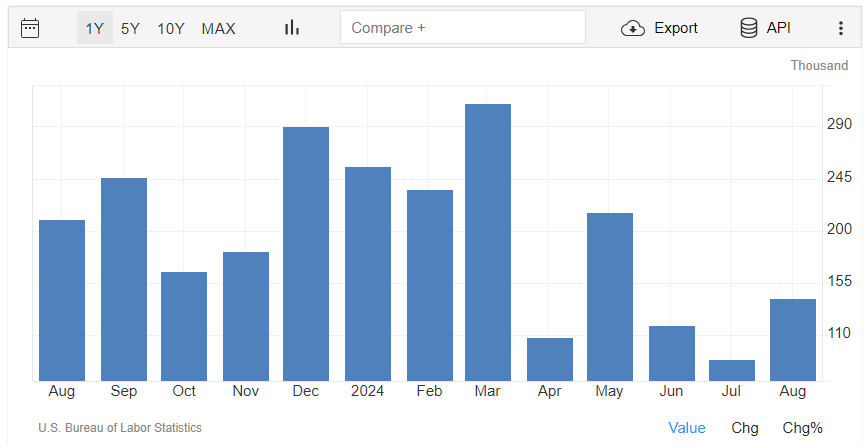The height and width of the screenshot is (445, 868).
Task: Click the October bar in the chart
Action: pyautogui.click(x=184, y=327)
